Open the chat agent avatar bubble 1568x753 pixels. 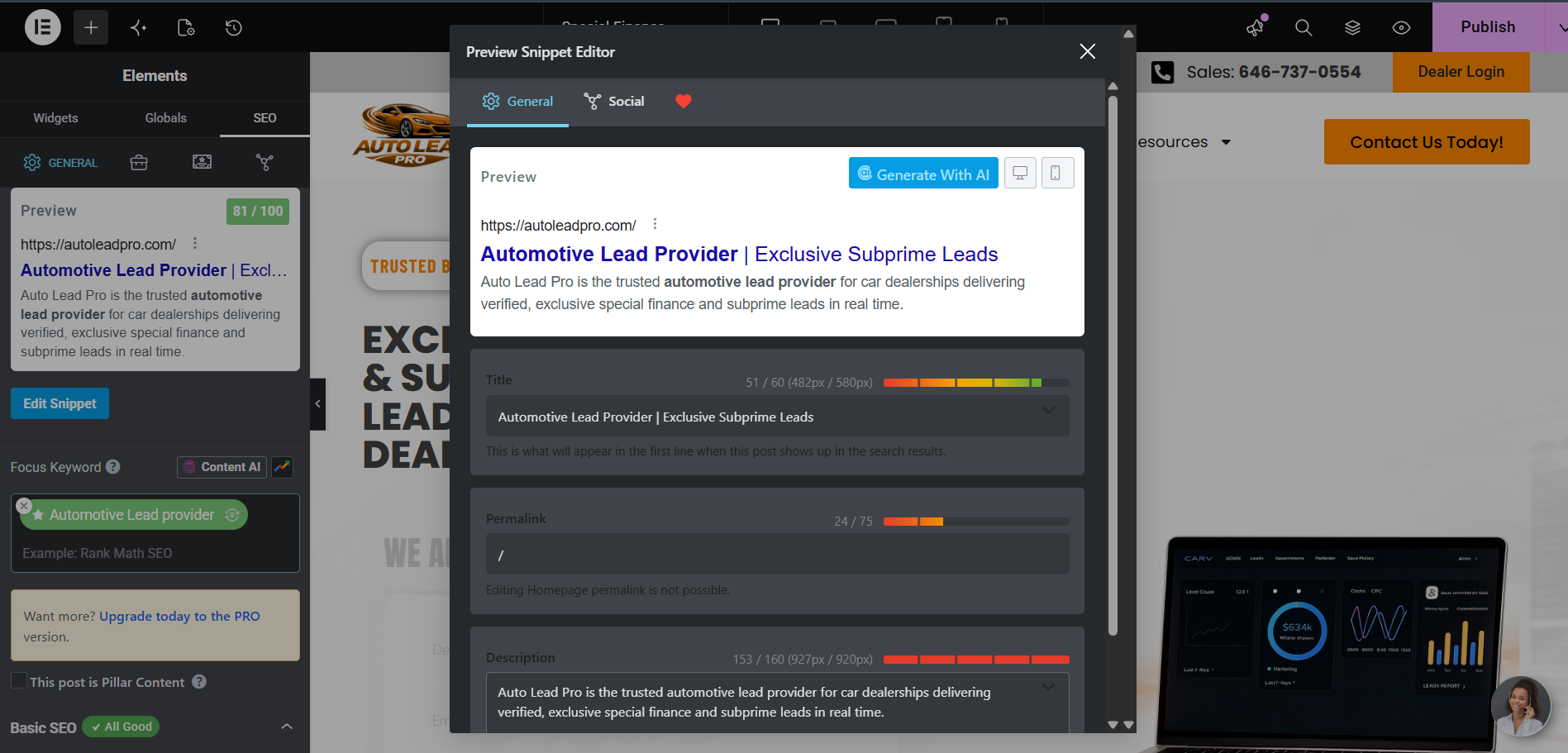(x=1520, y=706)
